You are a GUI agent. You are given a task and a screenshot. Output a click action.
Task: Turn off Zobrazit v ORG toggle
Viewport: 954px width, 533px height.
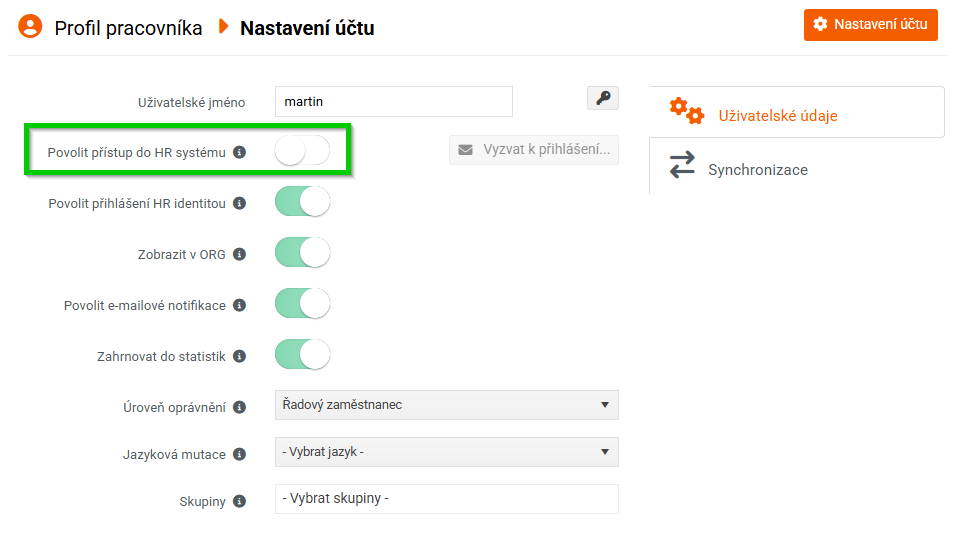click(x=302, y=253)
